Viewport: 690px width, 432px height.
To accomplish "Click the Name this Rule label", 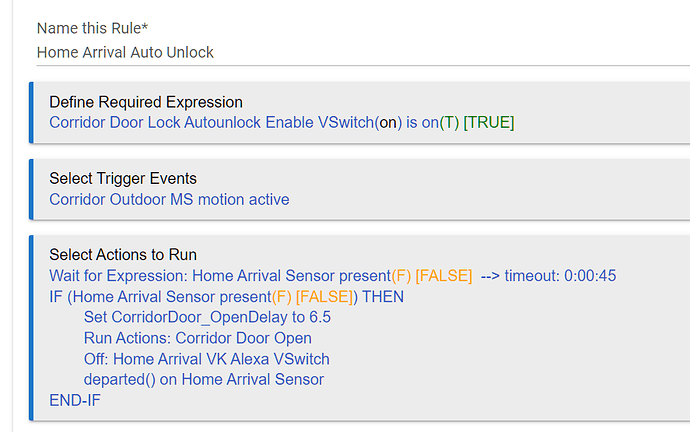I will 92,28.
